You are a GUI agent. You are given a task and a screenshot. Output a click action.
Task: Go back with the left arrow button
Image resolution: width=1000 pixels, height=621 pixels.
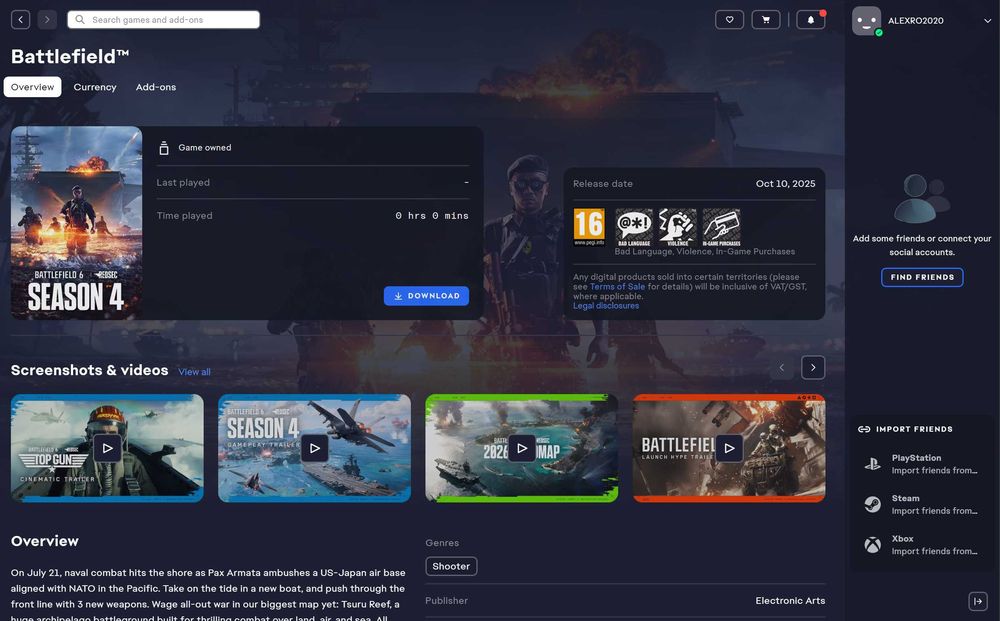[x=20, y=20]
